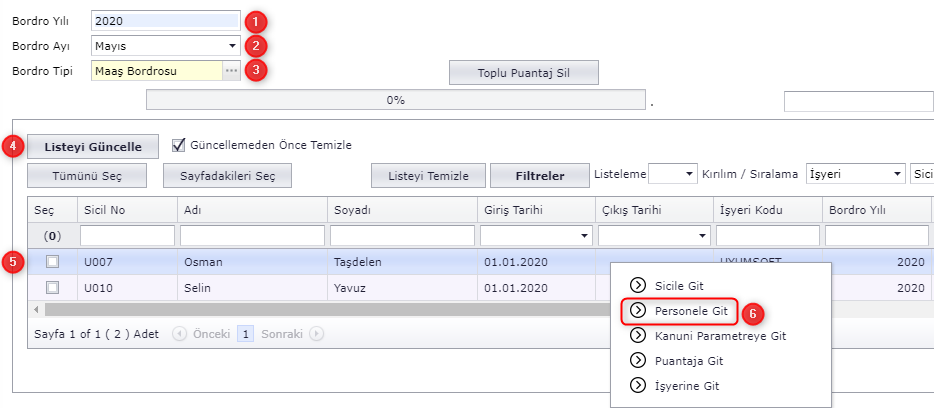The image size is (934, 408).
Task: Click the ellipsis icon beside Bordro Tipi
Action: 231,71
